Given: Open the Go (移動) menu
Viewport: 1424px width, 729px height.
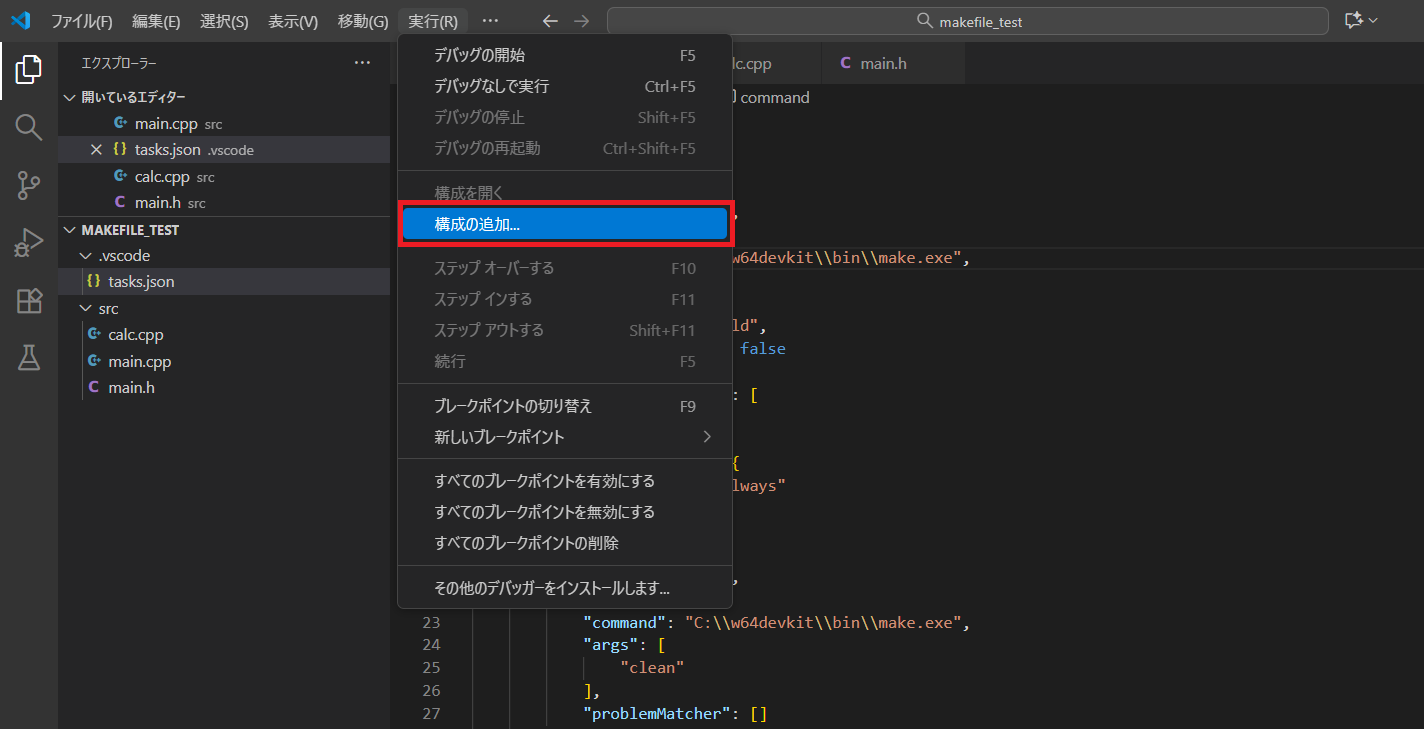Looking at the screenshot, I should coord(363,21).
